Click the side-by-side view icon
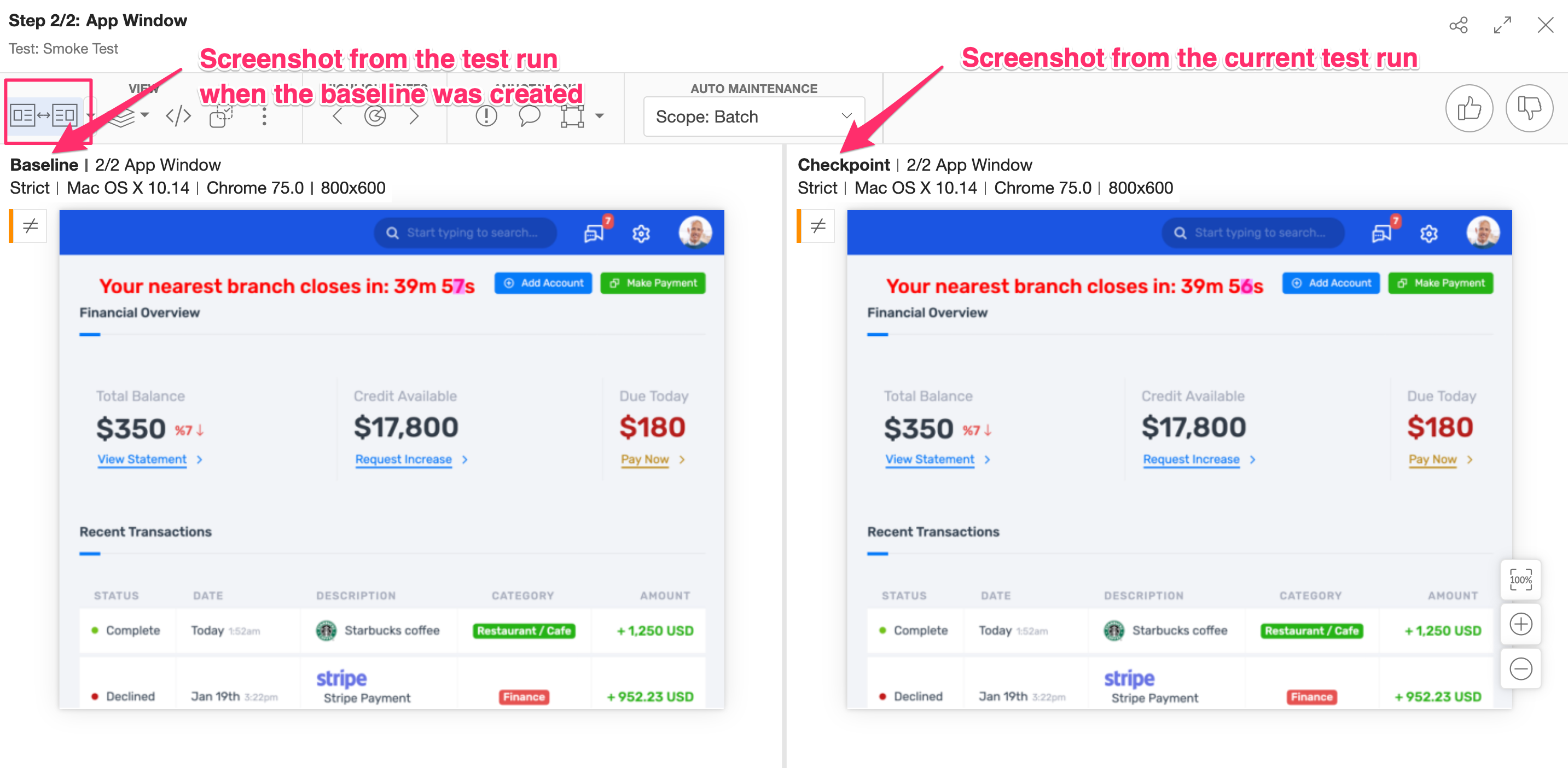 click(43, 115)
